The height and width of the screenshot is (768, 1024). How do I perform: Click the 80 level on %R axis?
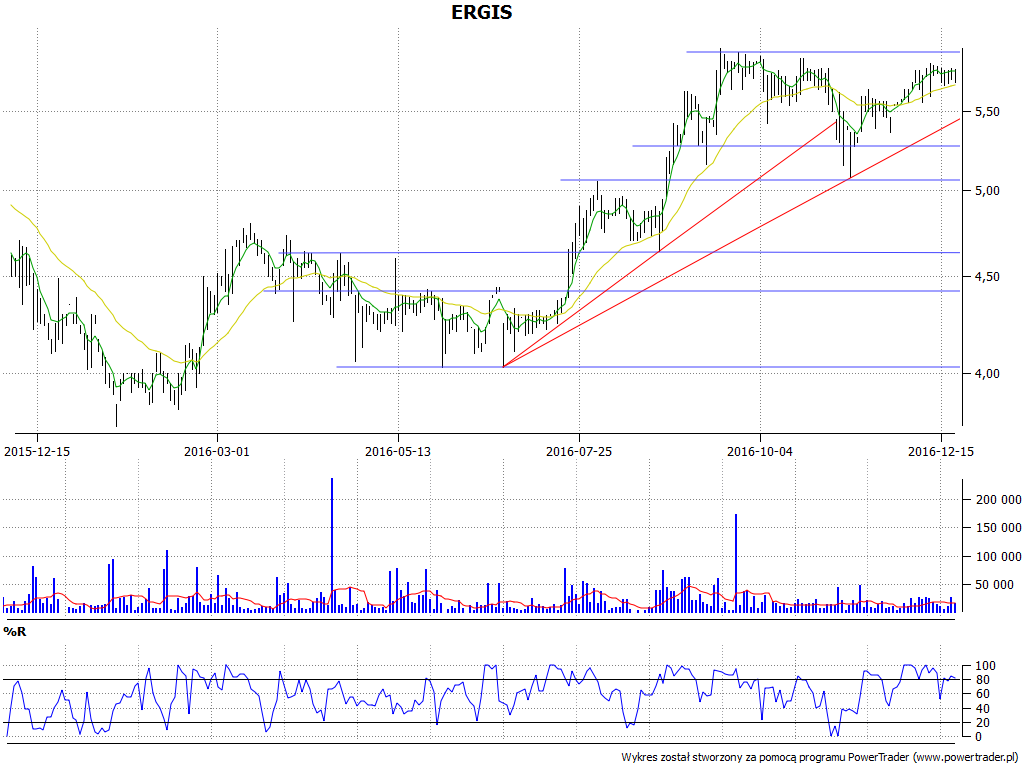coord(982,680)
